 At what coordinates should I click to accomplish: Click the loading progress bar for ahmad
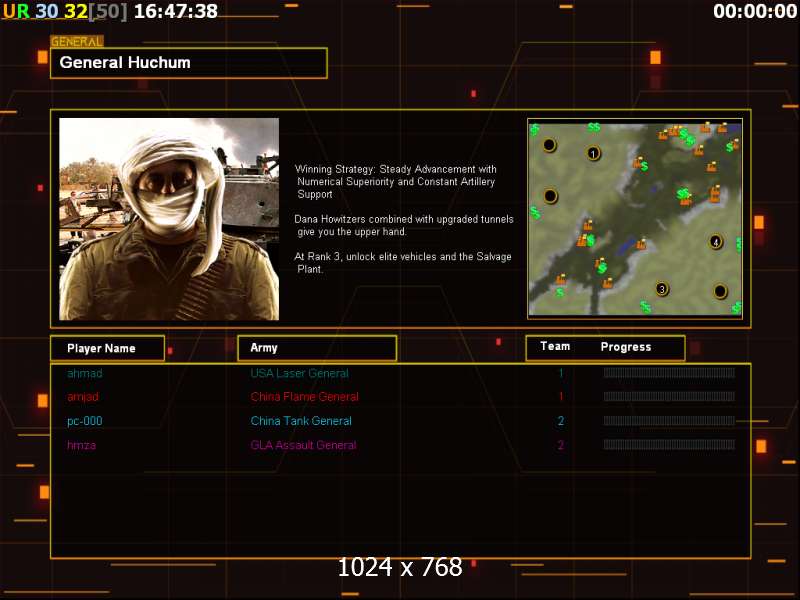[669, 373]
